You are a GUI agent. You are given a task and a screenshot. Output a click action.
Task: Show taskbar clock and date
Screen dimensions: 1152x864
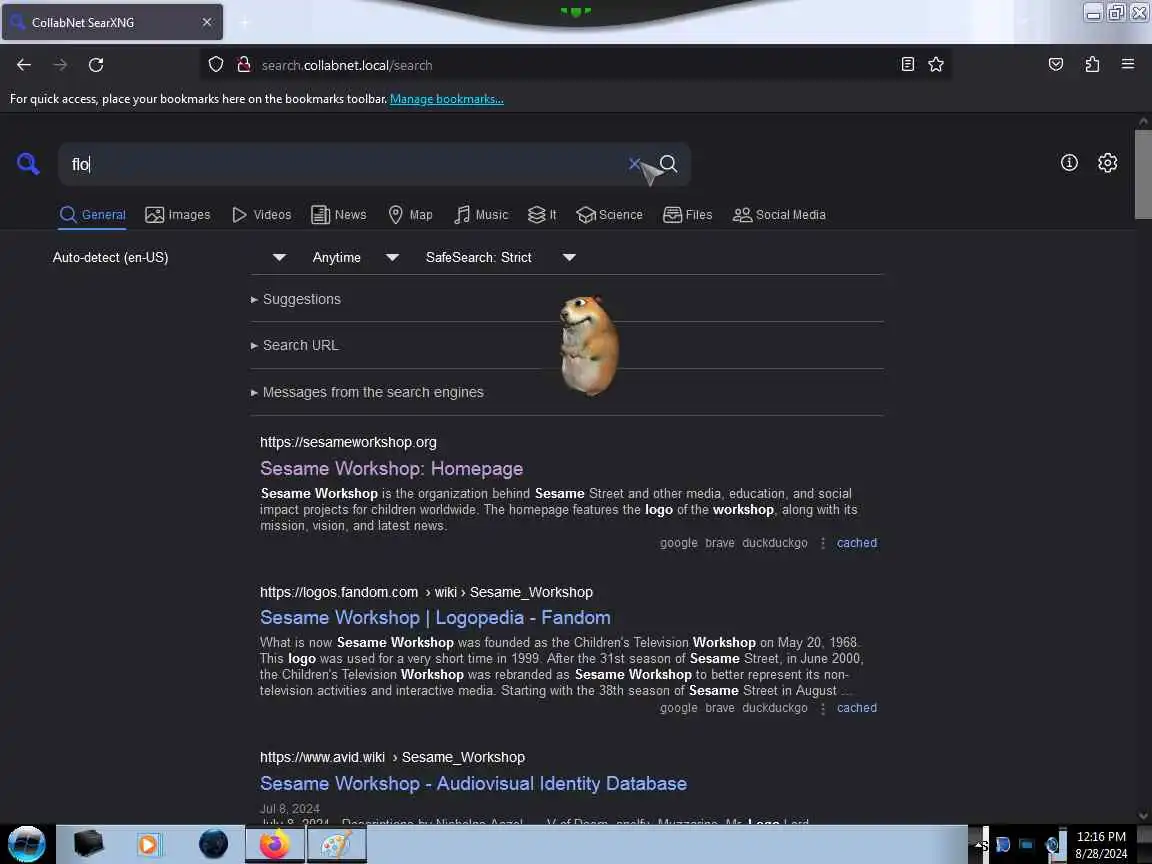(x=1101, y=845)
